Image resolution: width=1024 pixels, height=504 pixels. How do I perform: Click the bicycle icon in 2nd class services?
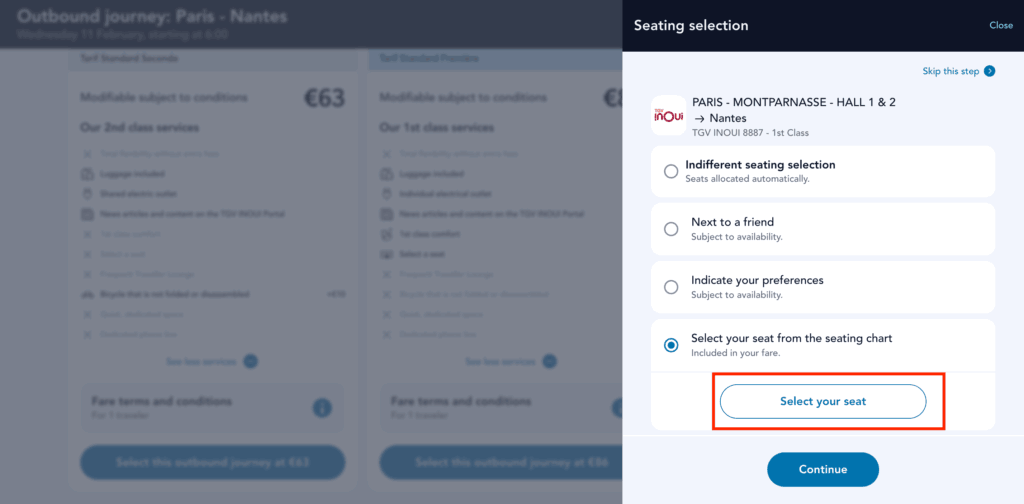click(x=87, y=294)
